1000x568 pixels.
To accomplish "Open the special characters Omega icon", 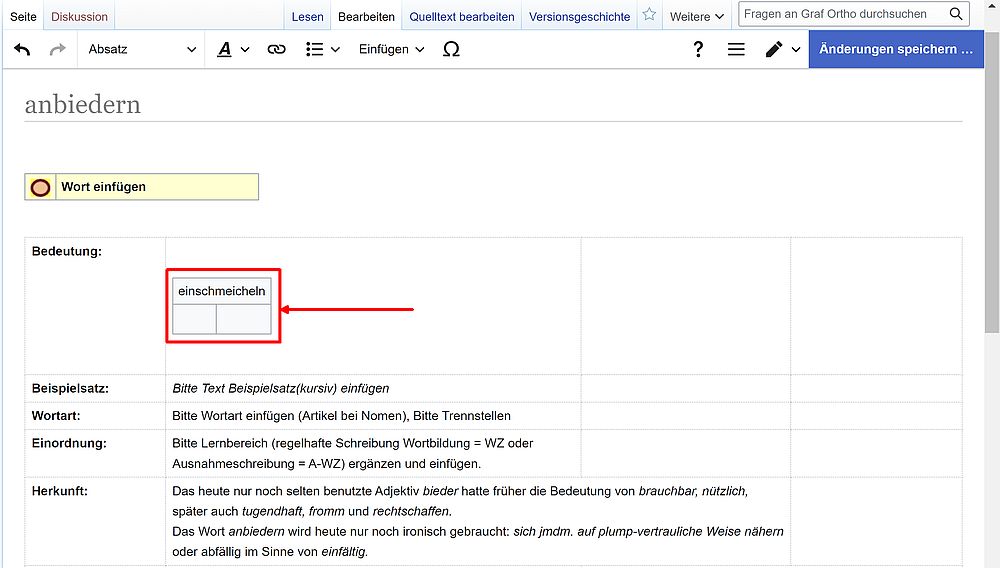I will [451, 49].
